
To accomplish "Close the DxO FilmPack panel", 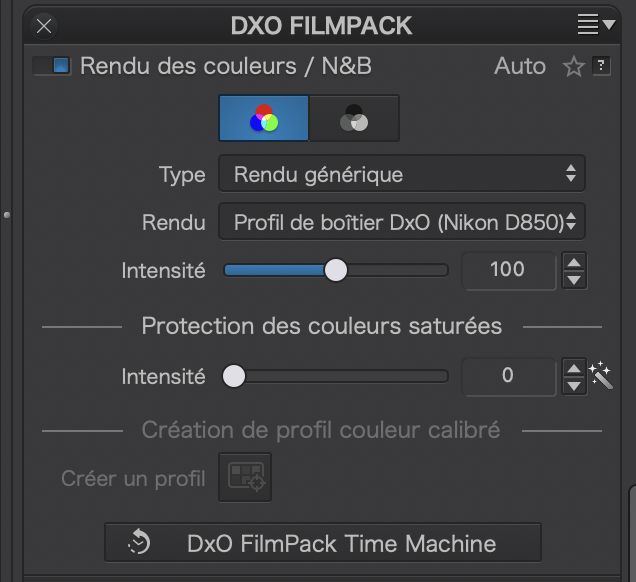I will point(44,27).
